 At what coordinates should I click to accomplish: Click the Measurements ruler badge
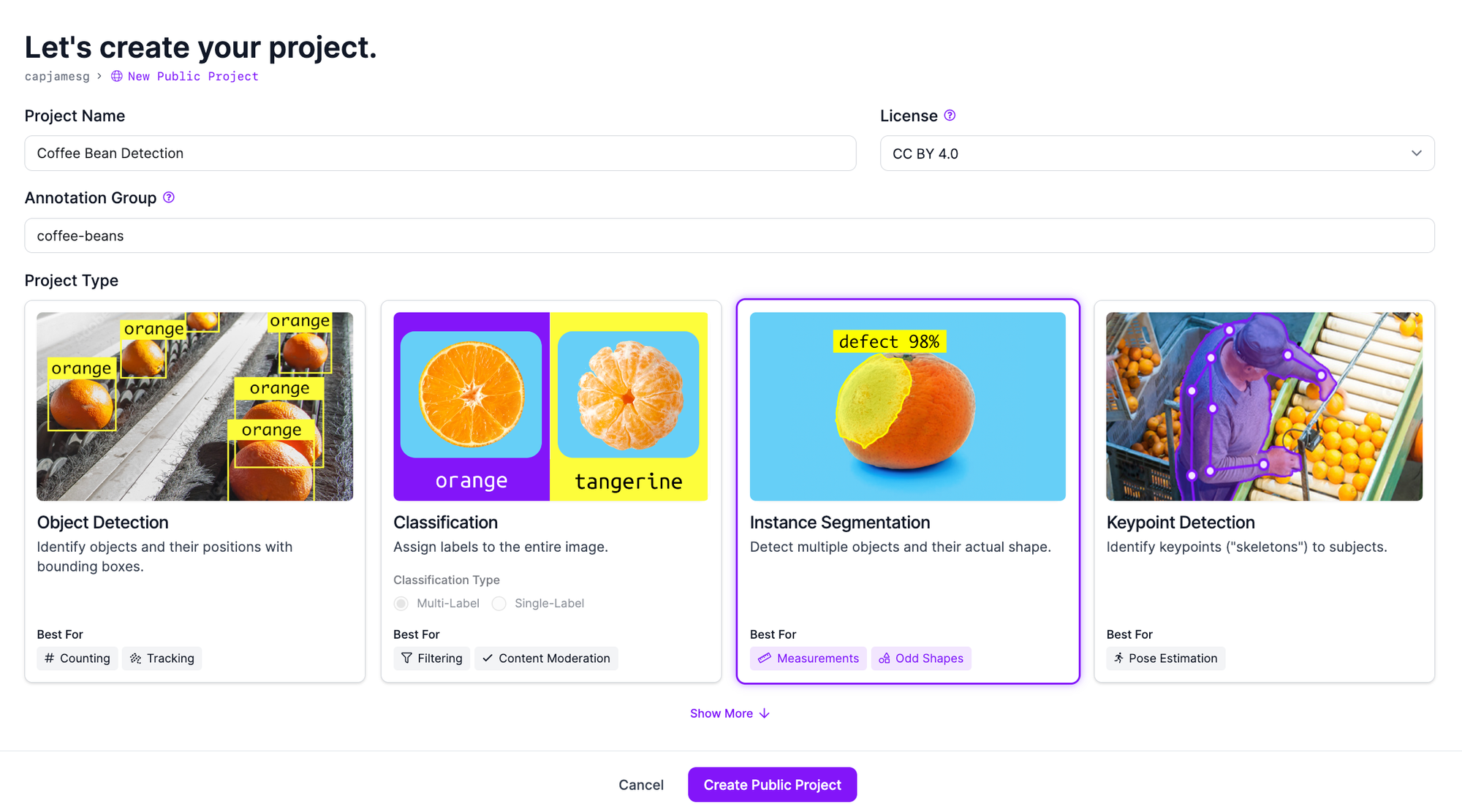coord(808,659)
